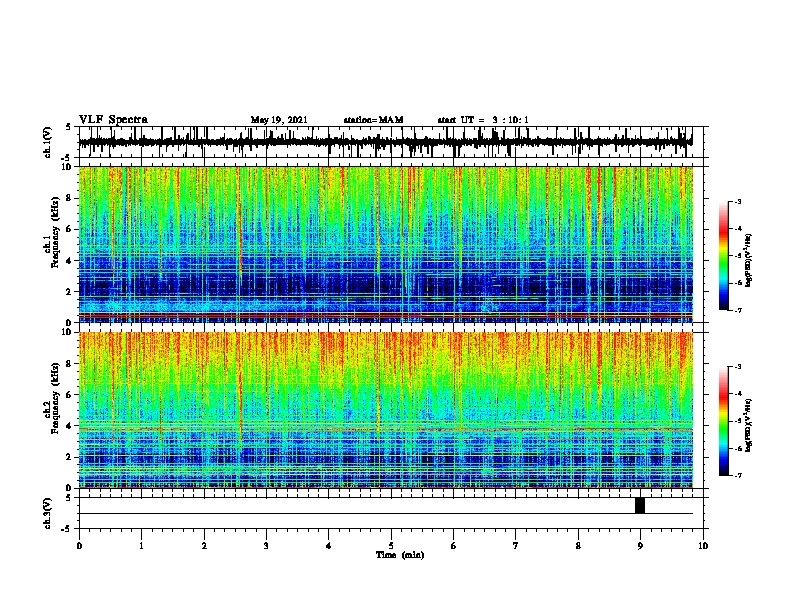Click the log(PSD) label beside ch.2 colorbar
The image size is (792, 612).
pos(749,425)
